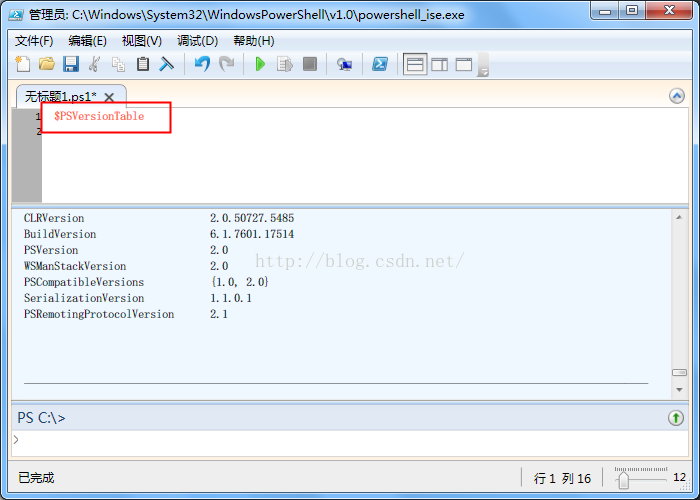Output pane scrollbar down arrow

click(679, 390)
